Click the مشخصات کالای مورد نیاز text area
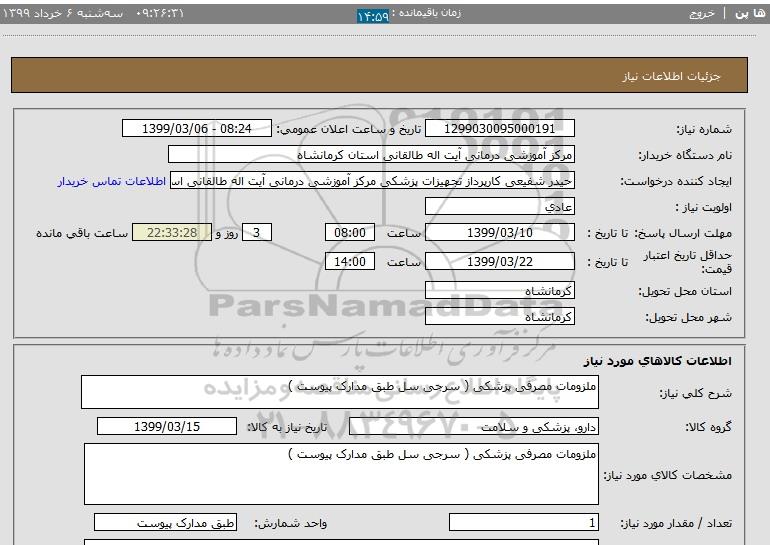This screenshot has height=545, width=770. (x=341, y=474)
